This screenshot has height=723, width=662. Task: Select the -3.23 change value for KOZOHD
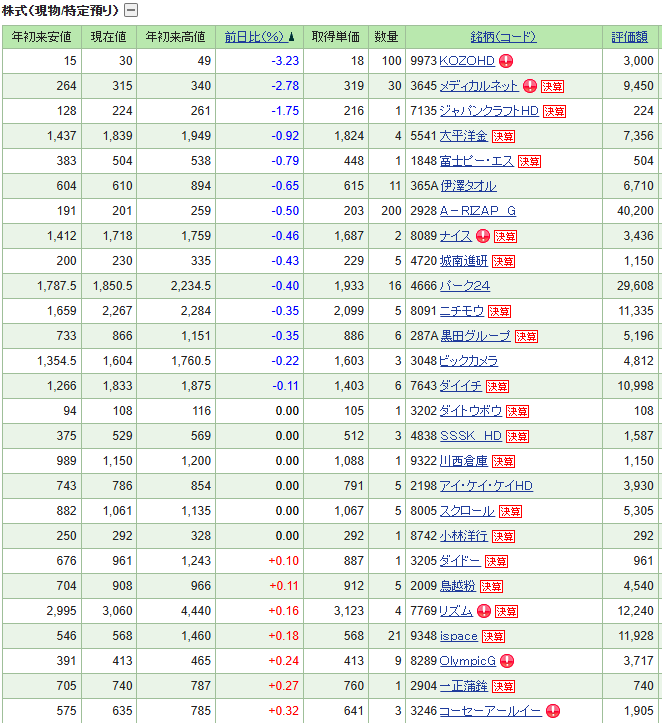[x=285, y=61]
